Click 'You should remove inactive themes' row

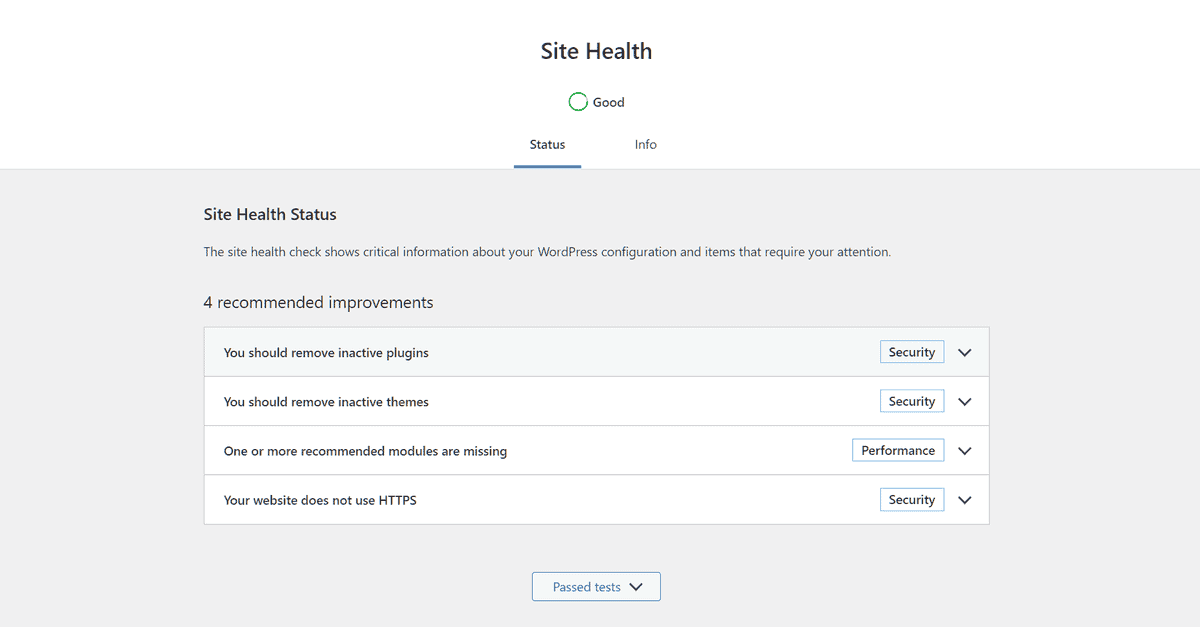coord(596,401)
